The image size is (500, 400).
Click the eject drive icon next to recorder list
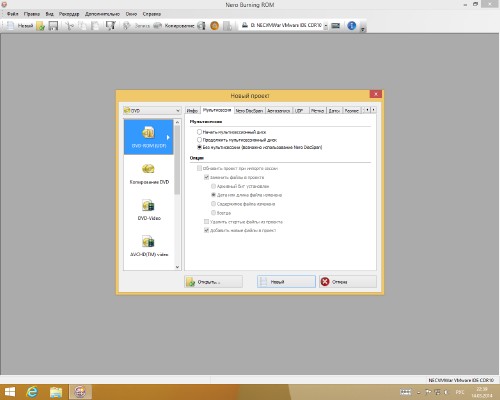pos(336,25)
